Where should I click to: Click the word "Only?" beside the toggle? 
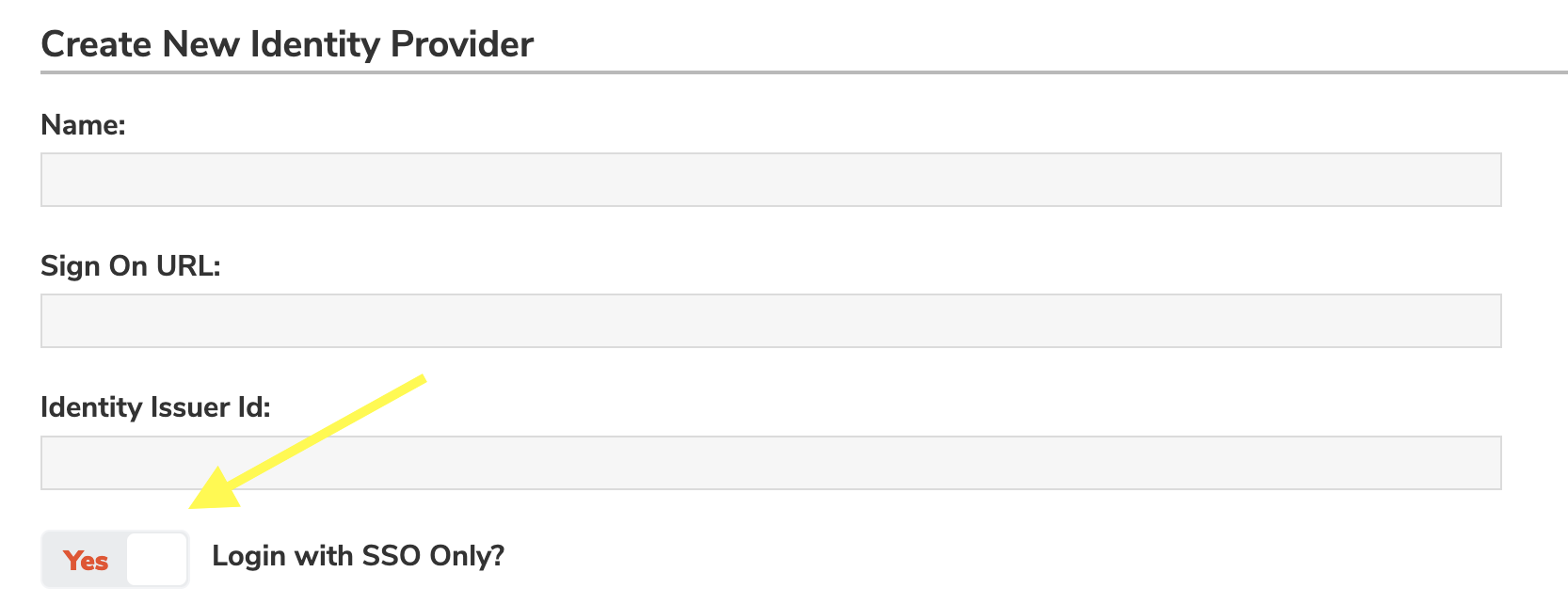[467, 556]
